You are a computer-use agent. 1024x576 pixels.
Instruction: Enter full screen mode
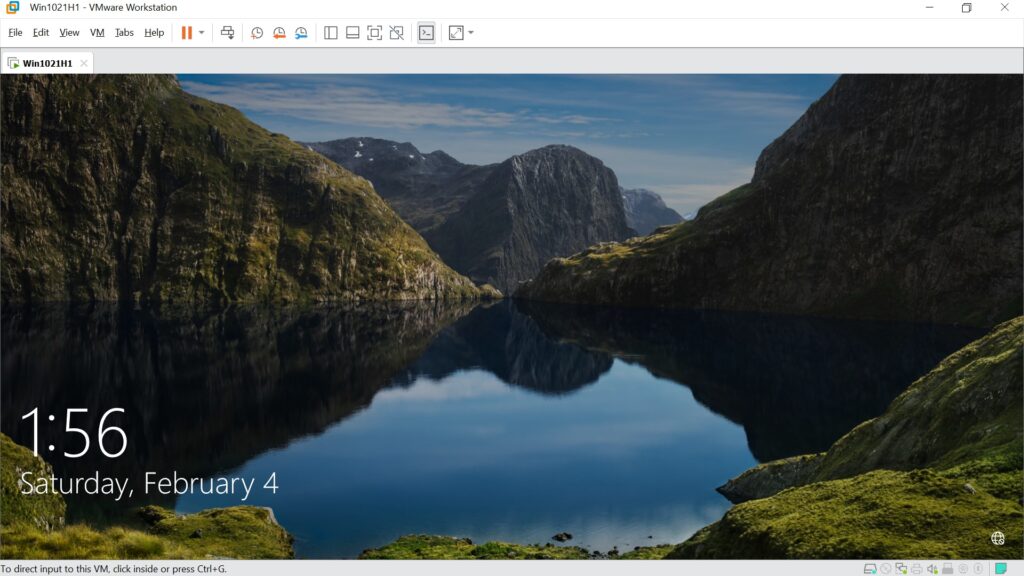(374, 33)
